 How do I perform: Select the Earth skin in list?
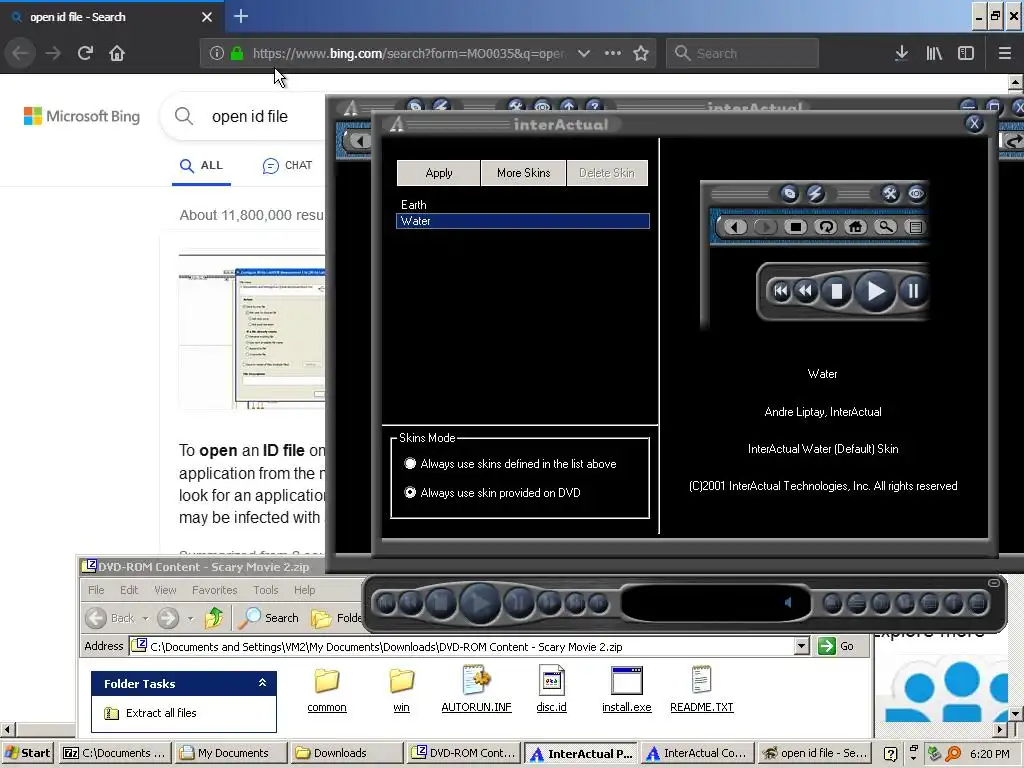click(522, 205)
